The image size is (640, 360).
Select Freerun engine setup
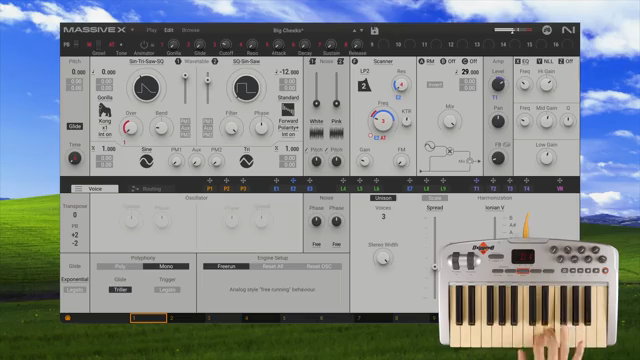point(226,266)
